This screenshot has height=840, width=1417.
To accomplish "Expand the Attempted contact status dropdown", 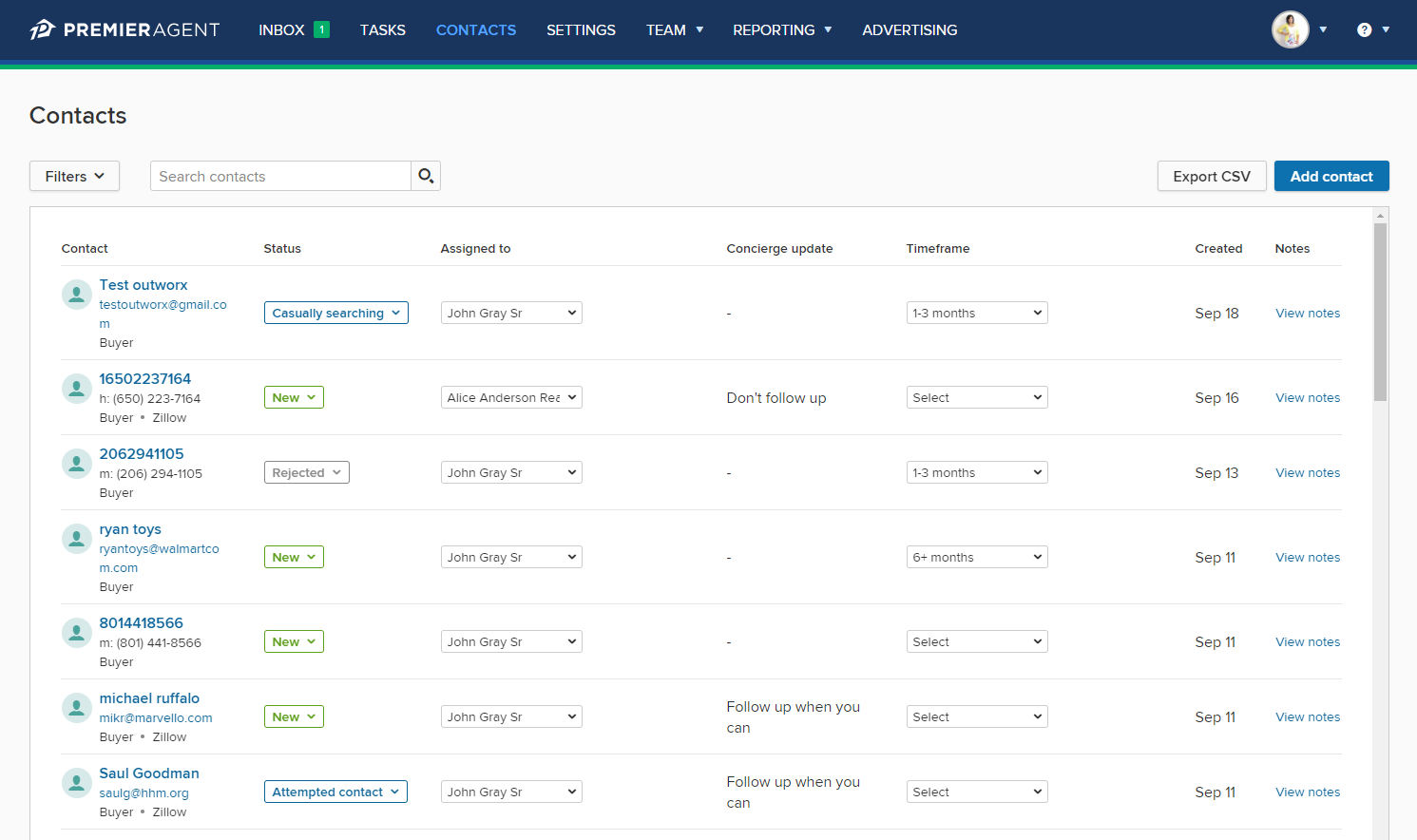I will tap(335, 792).
